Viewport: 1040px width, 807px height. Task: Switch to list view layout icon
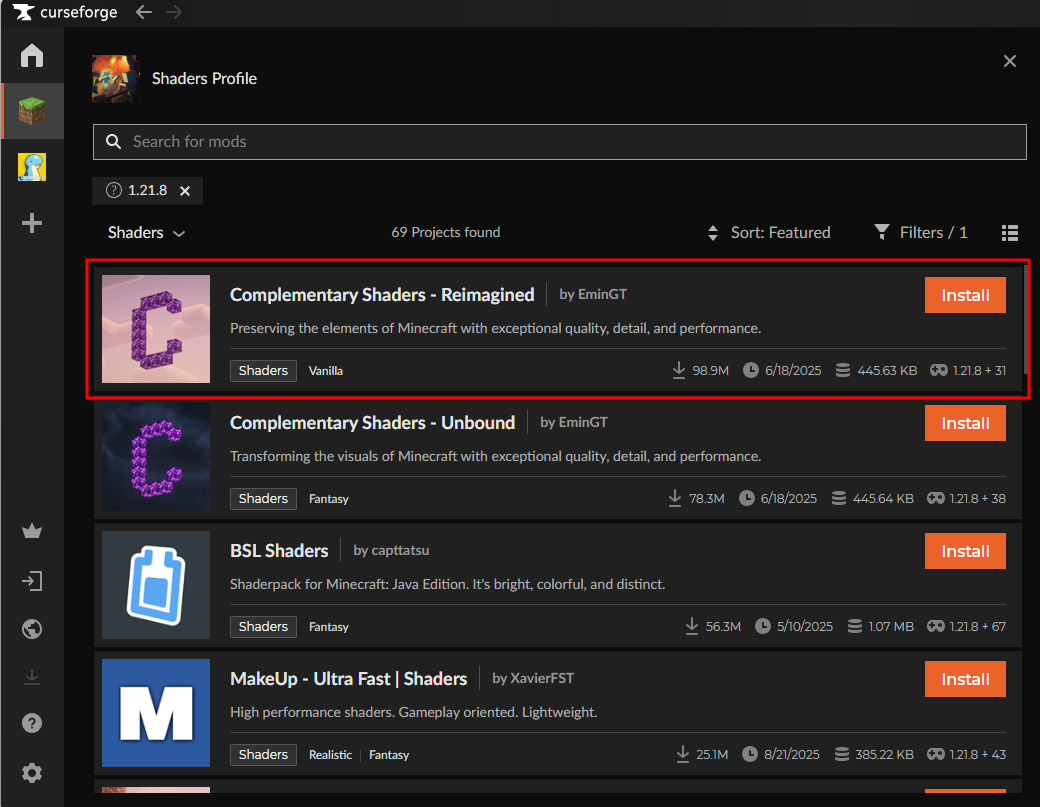pos(1009,233)
